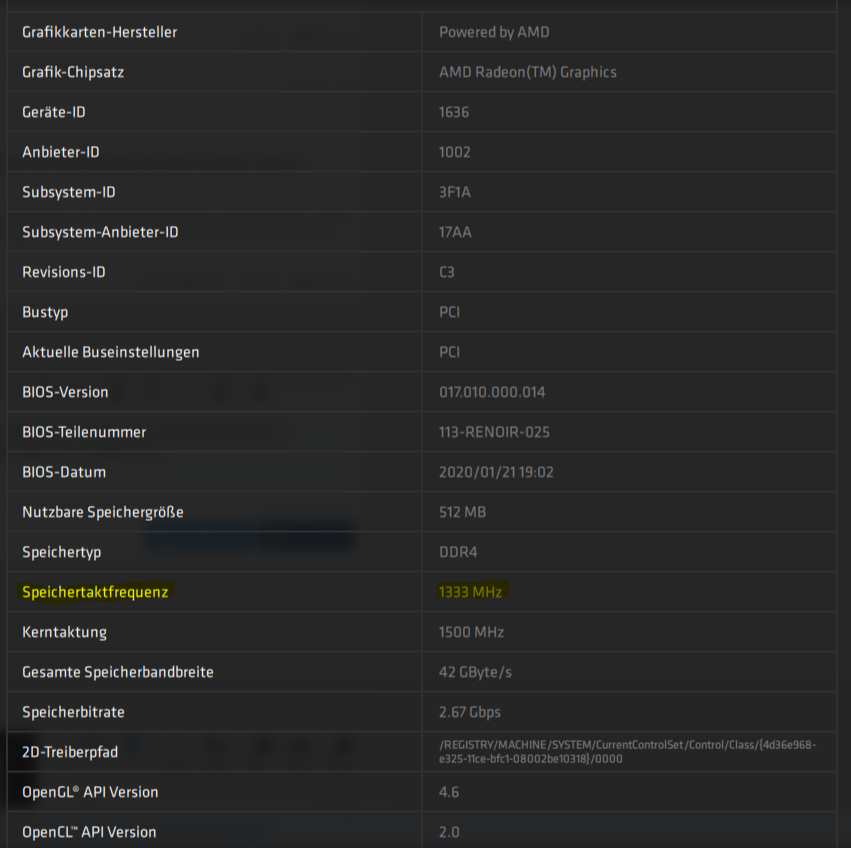This screenshot has width=851, height=848.
Task: Click the OpenGL API Version value 4.6
Action: tap(448, 792)
